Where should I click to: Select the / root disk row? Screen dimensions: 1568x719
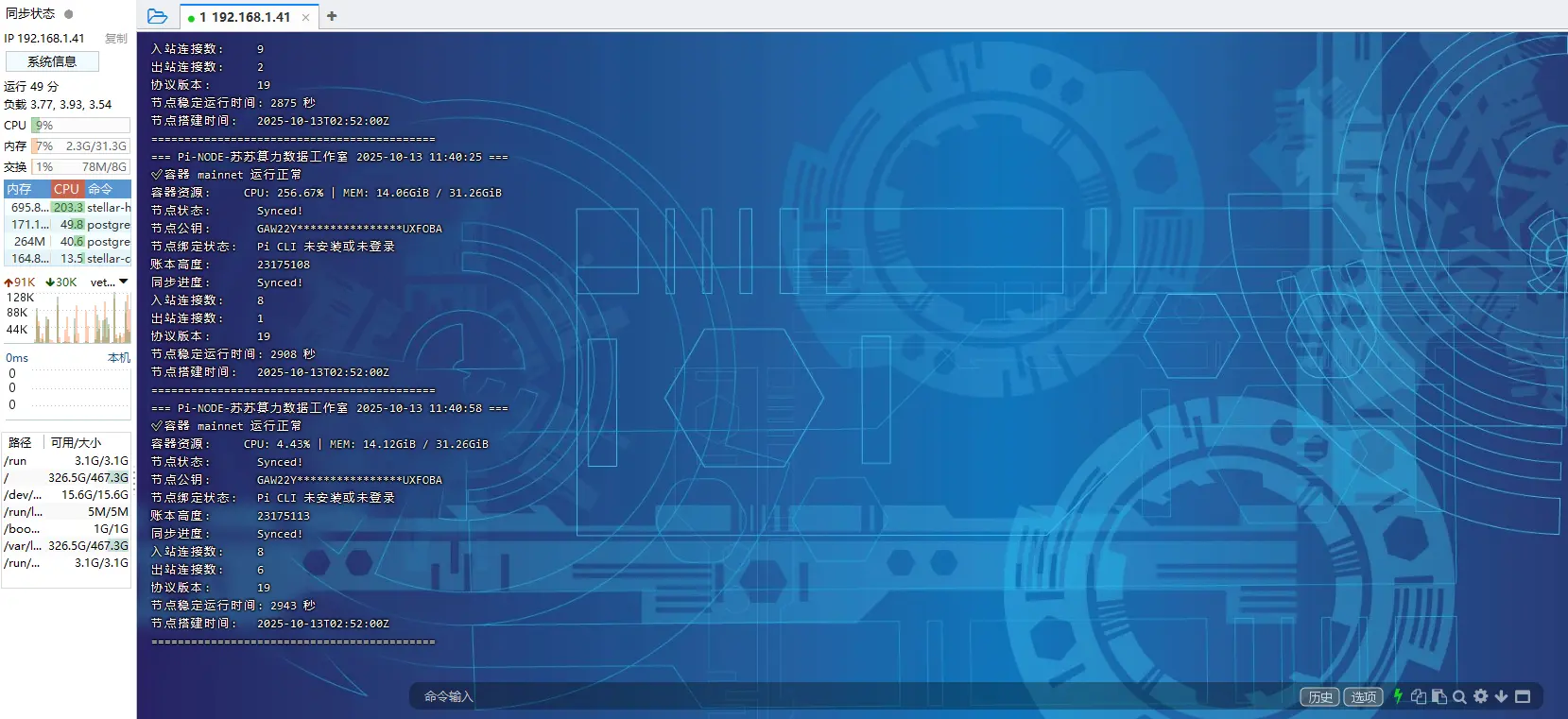click(x=66, y=478)
